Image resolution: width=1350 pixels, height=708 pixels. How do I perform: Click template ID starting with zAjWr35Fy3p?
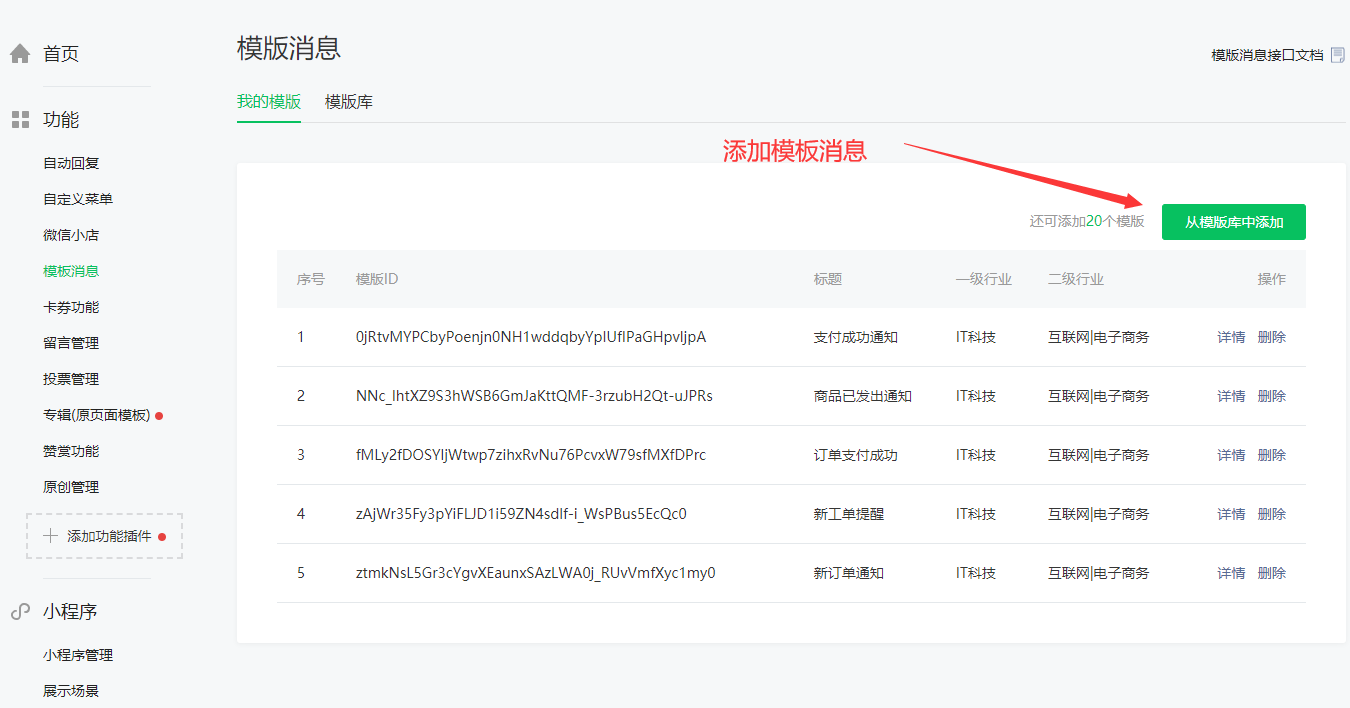tap(521, 514)
